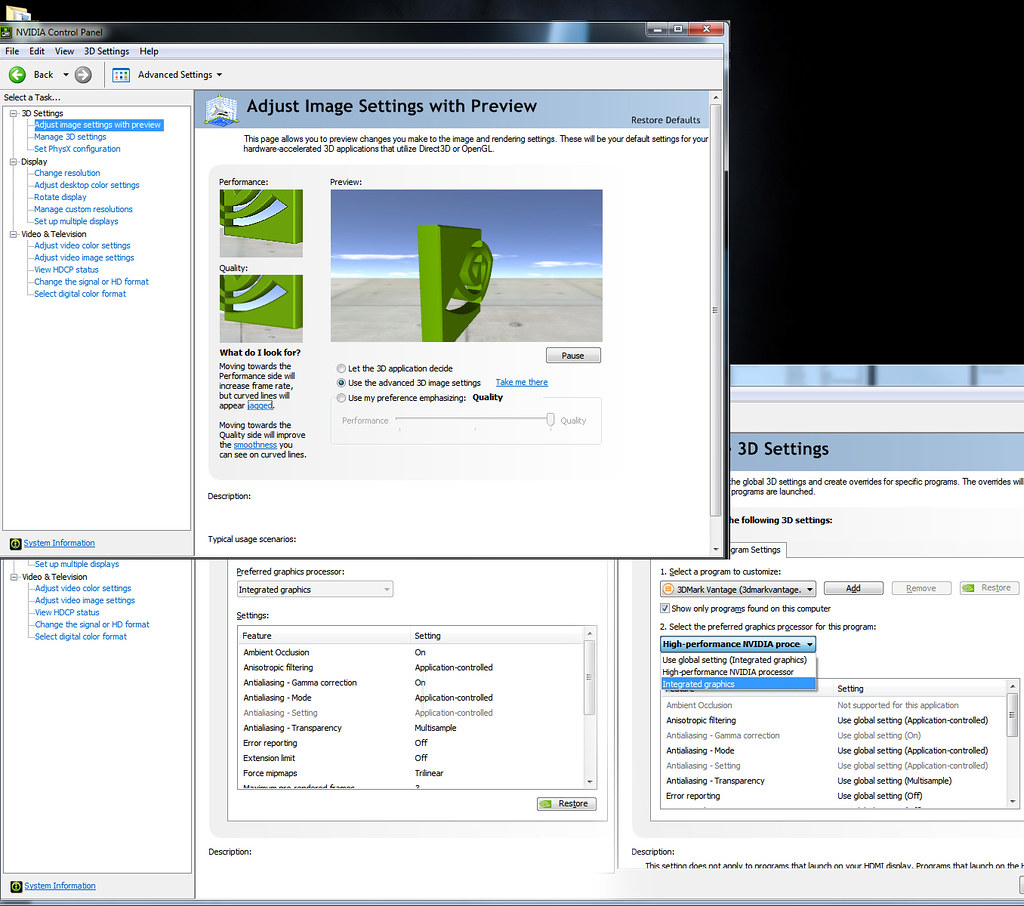Click the Performance–Quality slider handle
1024x906 pixels.
pyautogui.click(x=551, y=420)
